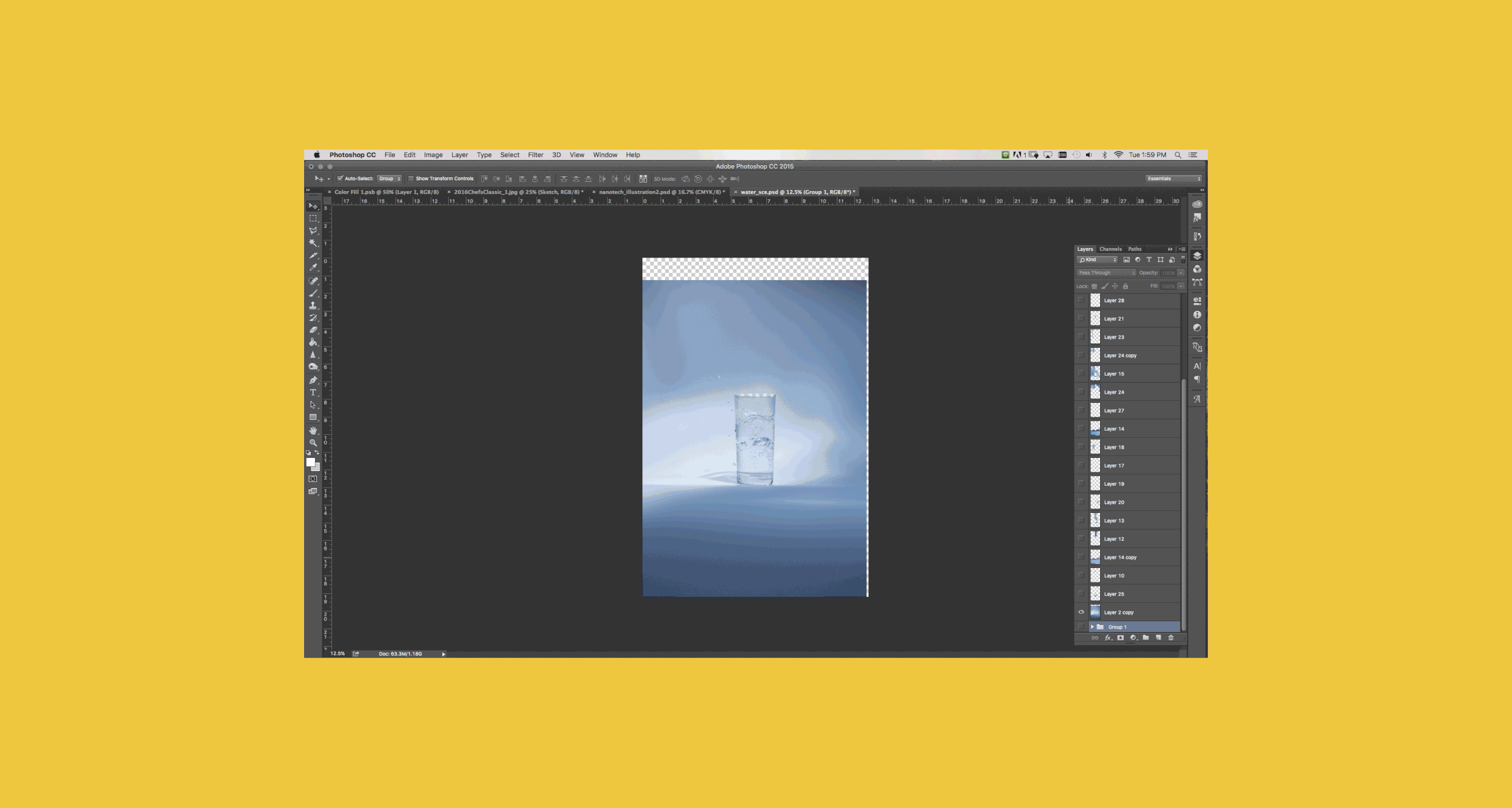1512x808 pixels.
Task: Uncheck the Auto-Select checkbox
Action: 341,178
